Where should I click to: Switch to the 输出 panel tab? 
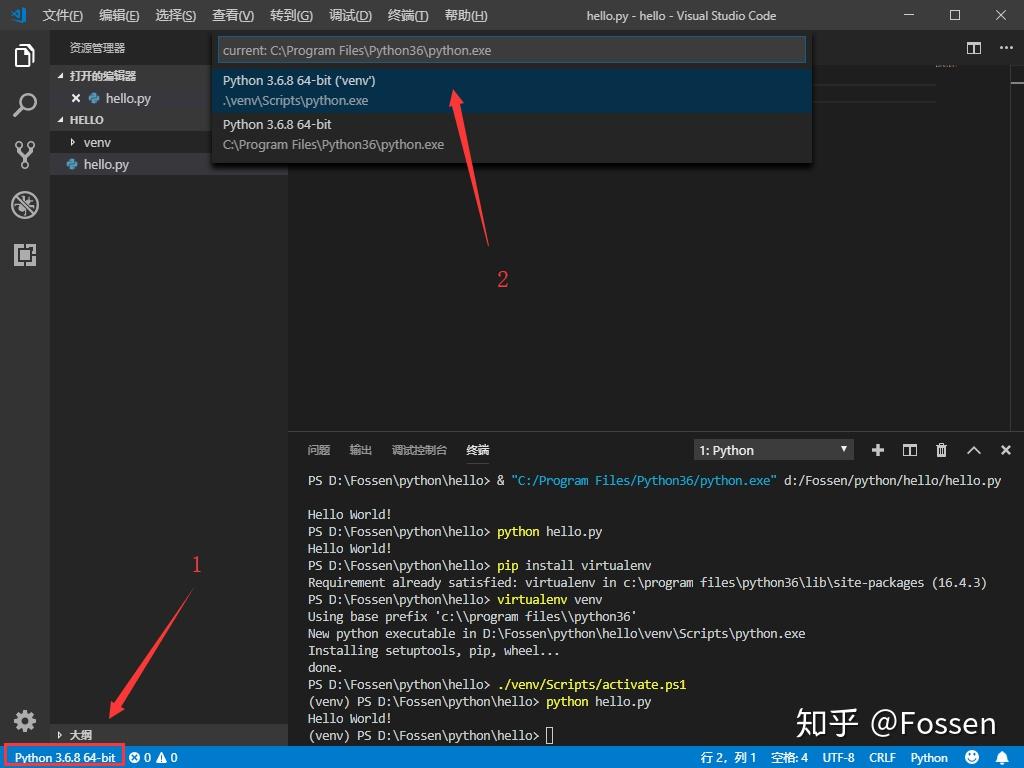360,449
